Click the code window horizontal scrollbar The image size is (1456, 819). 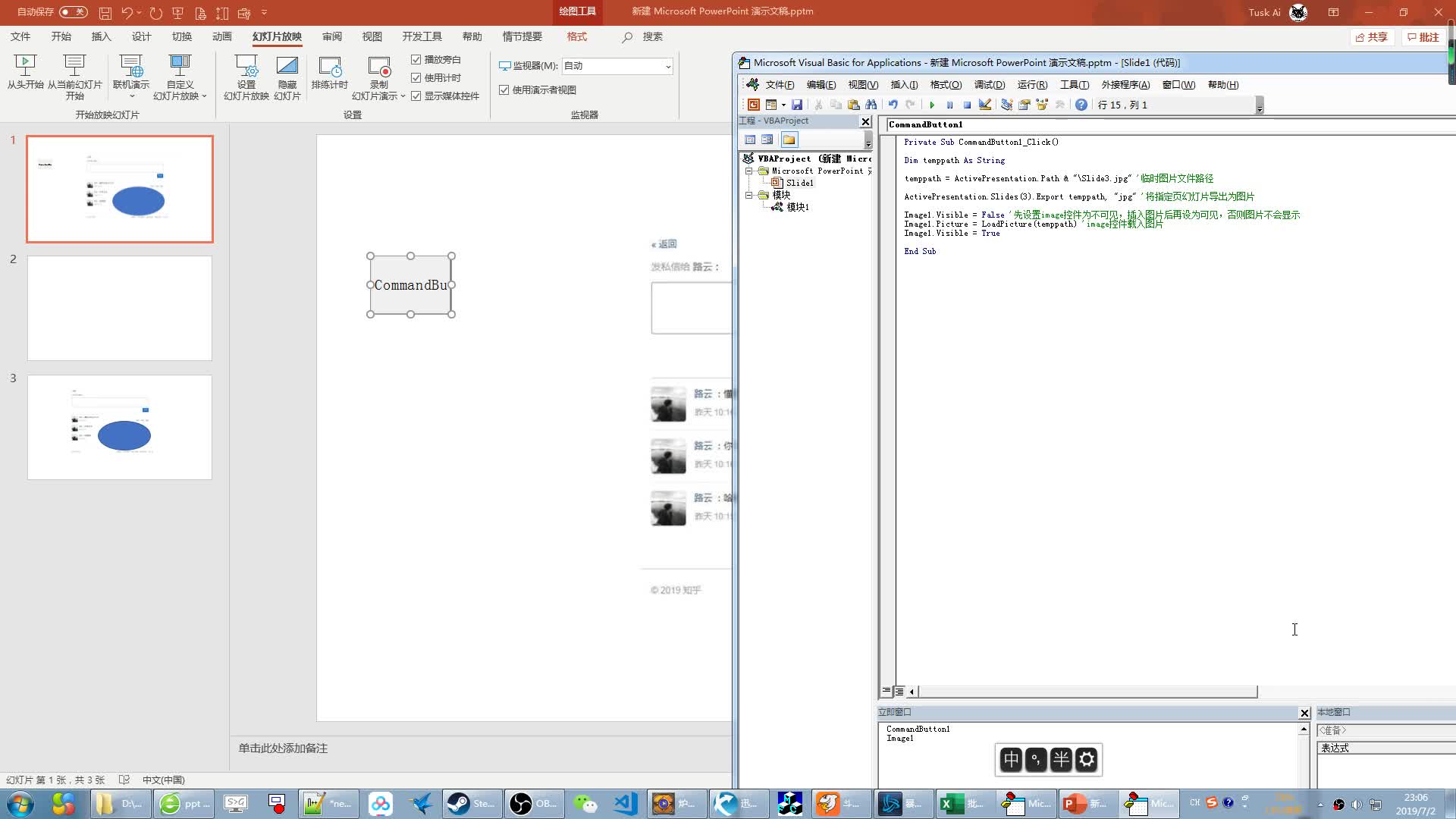(x=1087, y=692)
